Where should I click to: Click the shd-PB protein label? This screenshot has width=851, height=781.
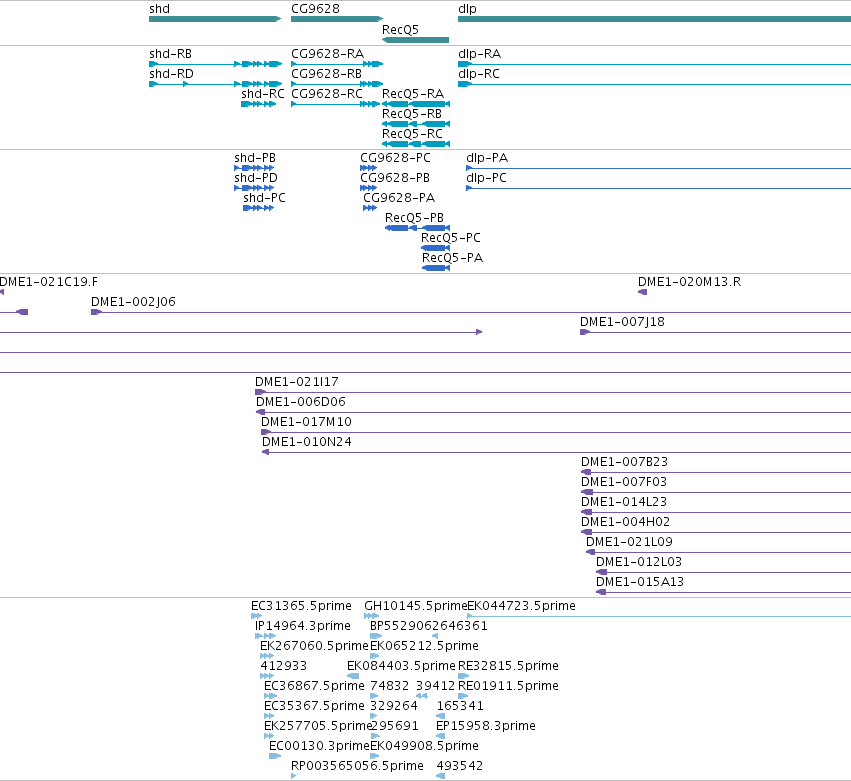255,158
